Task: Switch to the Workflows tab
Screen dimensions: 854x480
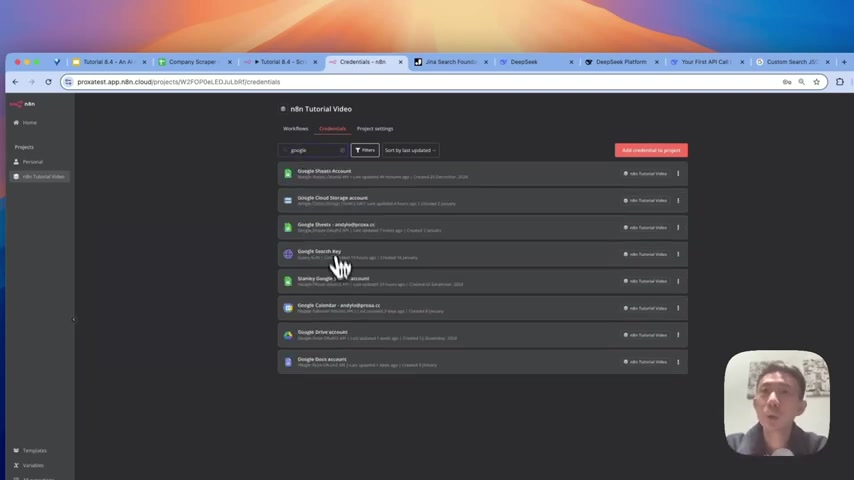Action: pyautogui.click(x=296, y=129)
